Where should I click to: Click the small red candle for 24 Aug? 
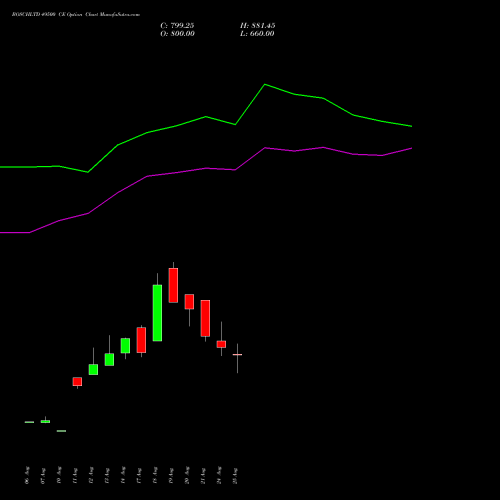pyautogui.click(x=221, y=344)
